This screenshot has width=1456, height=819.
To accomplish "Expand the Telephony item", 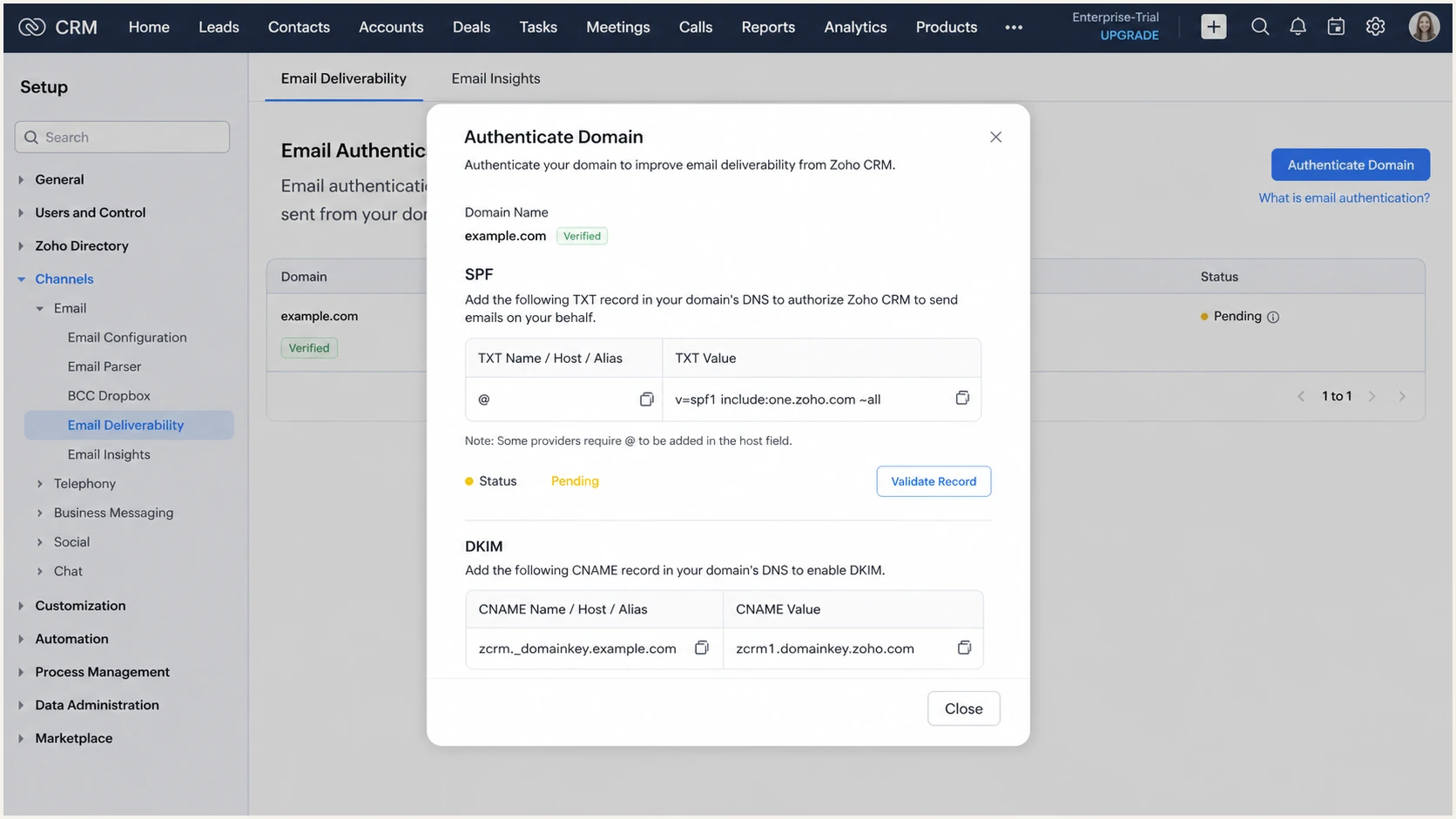I will (x=39, y=484).
